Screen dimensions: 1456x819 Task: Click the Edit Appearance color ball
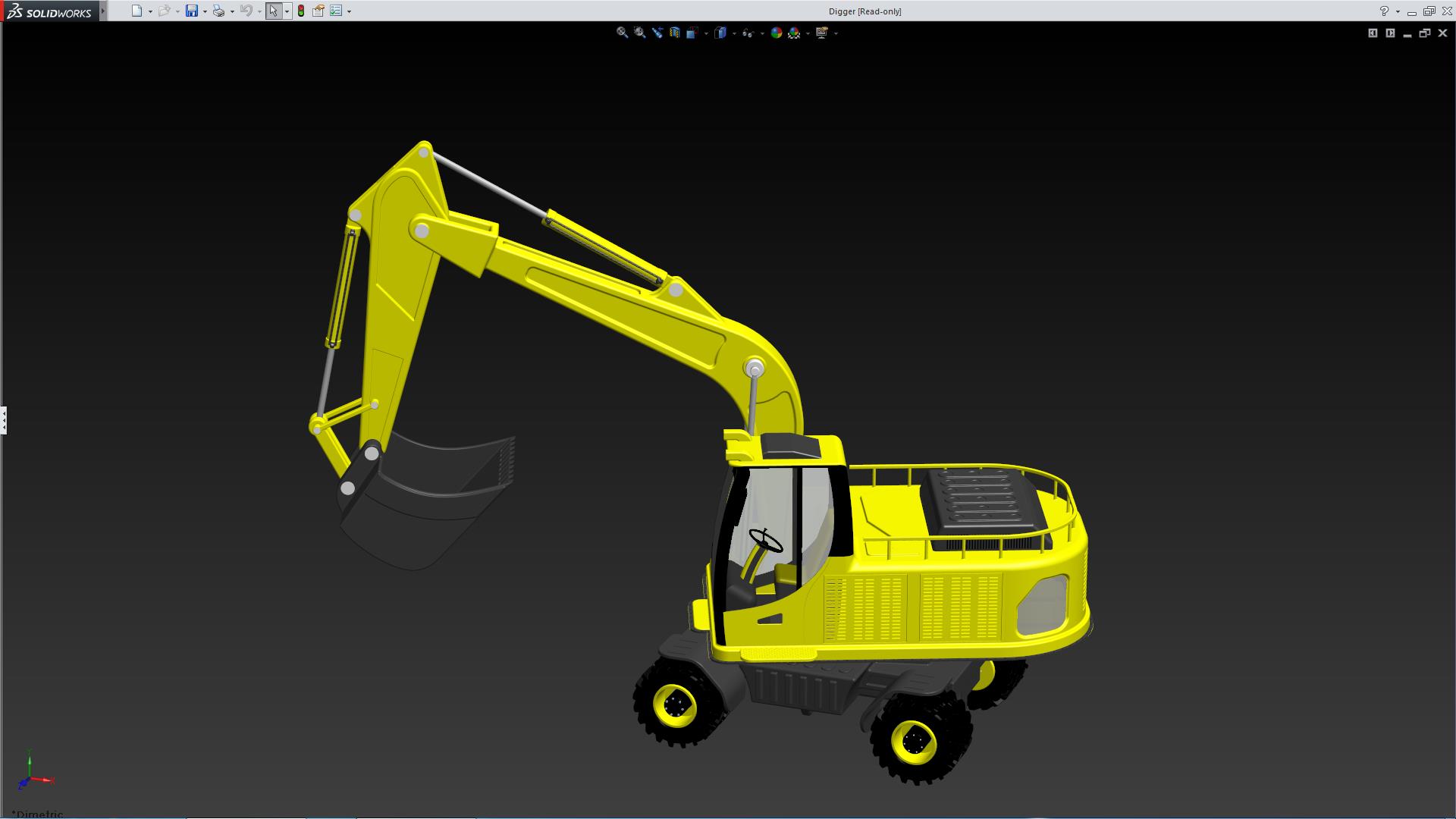pos(776,33)
